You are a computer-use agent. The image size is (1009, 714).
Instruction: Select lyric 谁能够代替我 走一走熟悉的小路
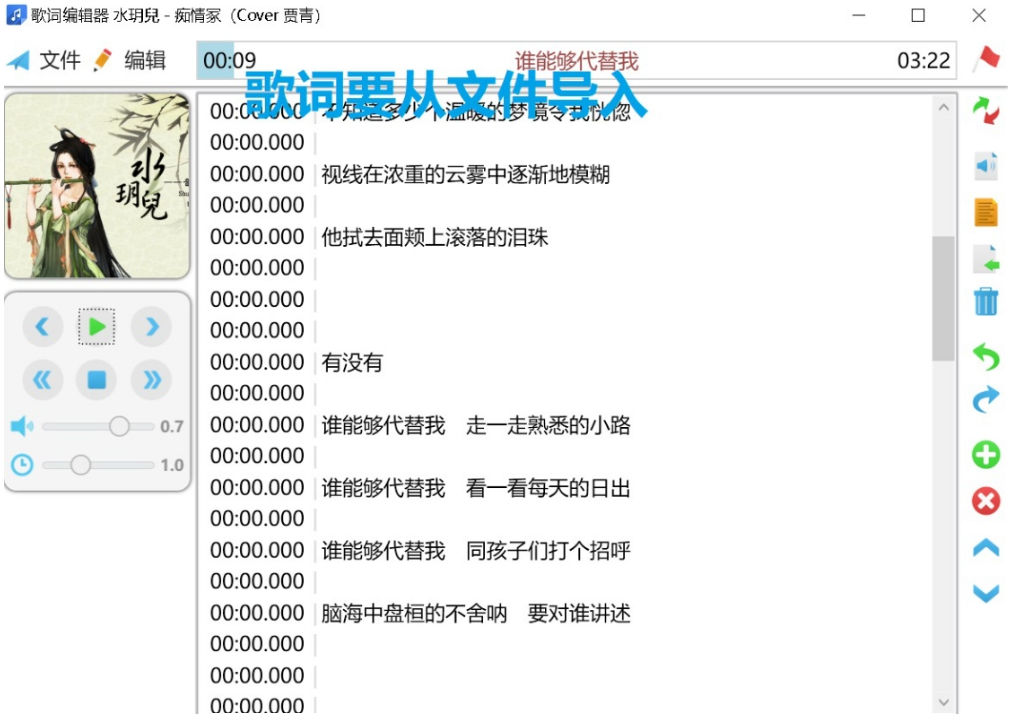[476, 425]
